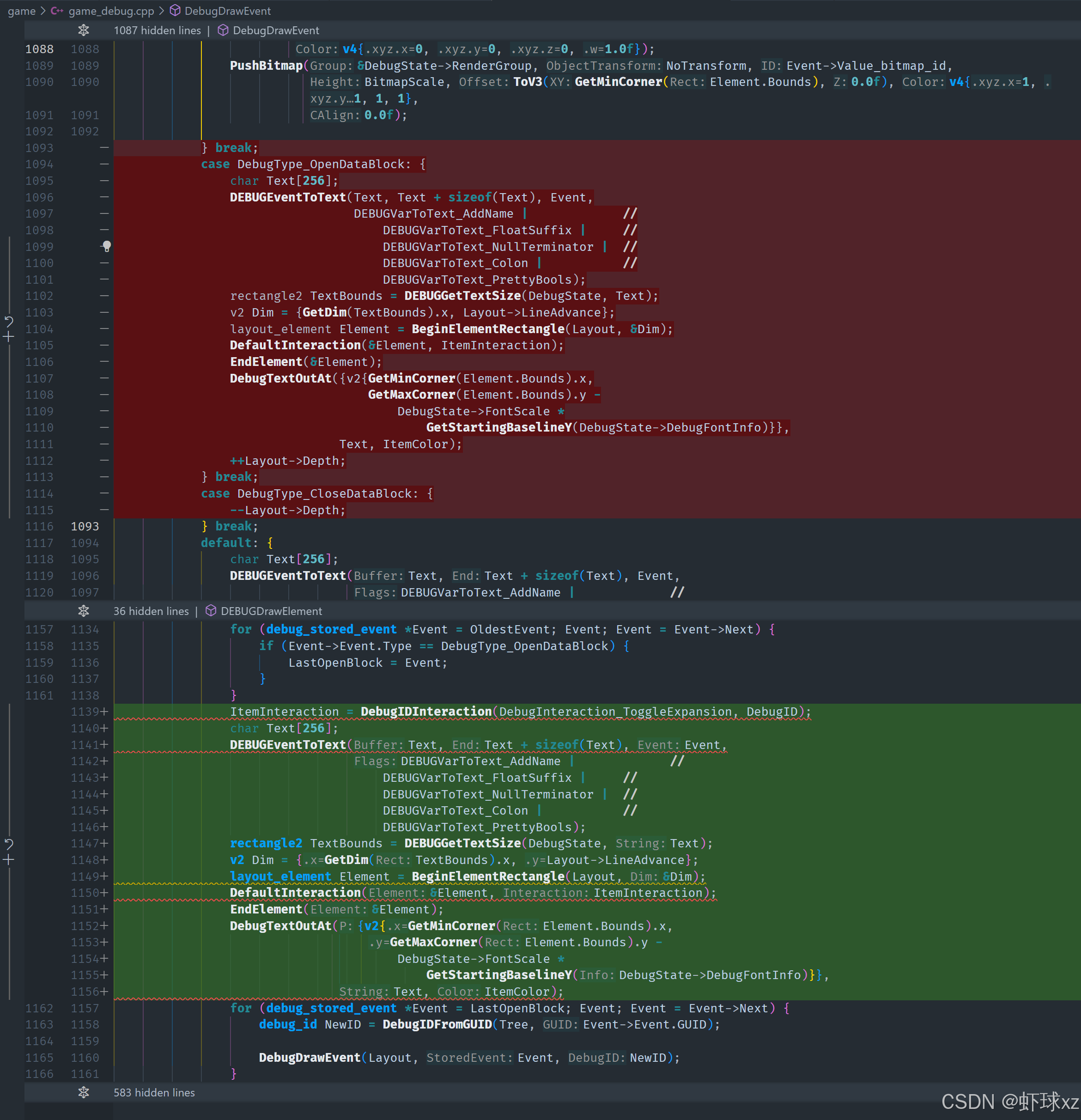Expand the 583 hidden lines region
This screenshot has height=1120, width=1081.
(84, 1092)
